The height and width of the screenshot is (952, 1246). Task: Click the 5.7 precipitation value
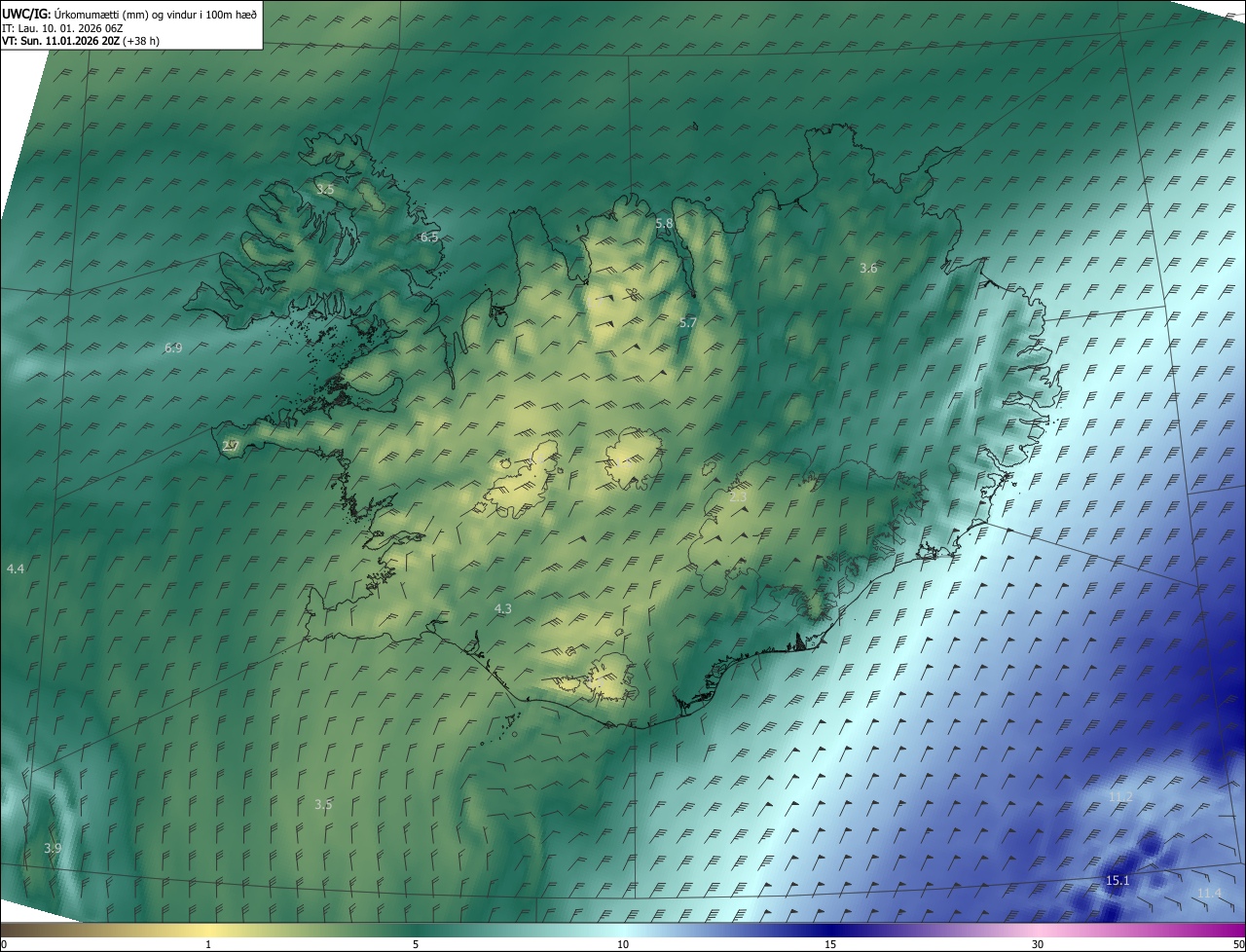[687, 322]
